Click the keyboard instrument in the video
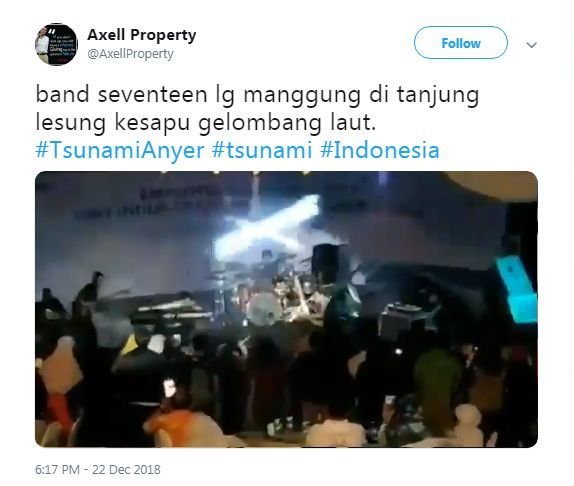The width and height of the screenshot is (574, 486). [x=170, y=312]
